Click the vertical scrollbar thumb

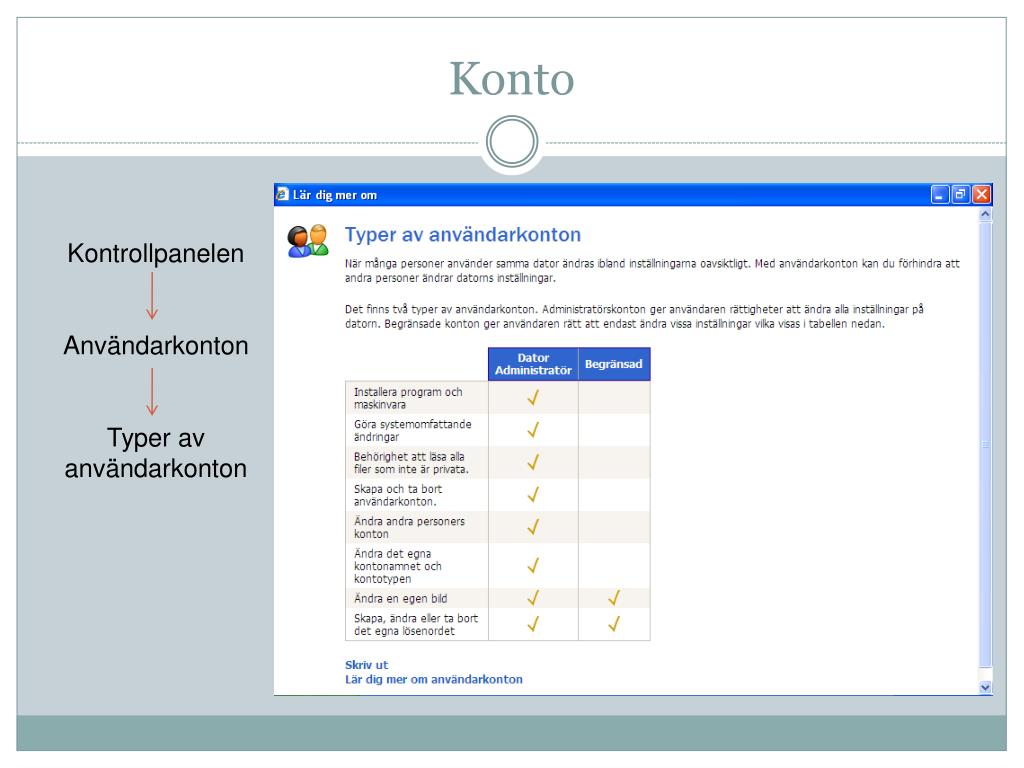click(985, 444)
